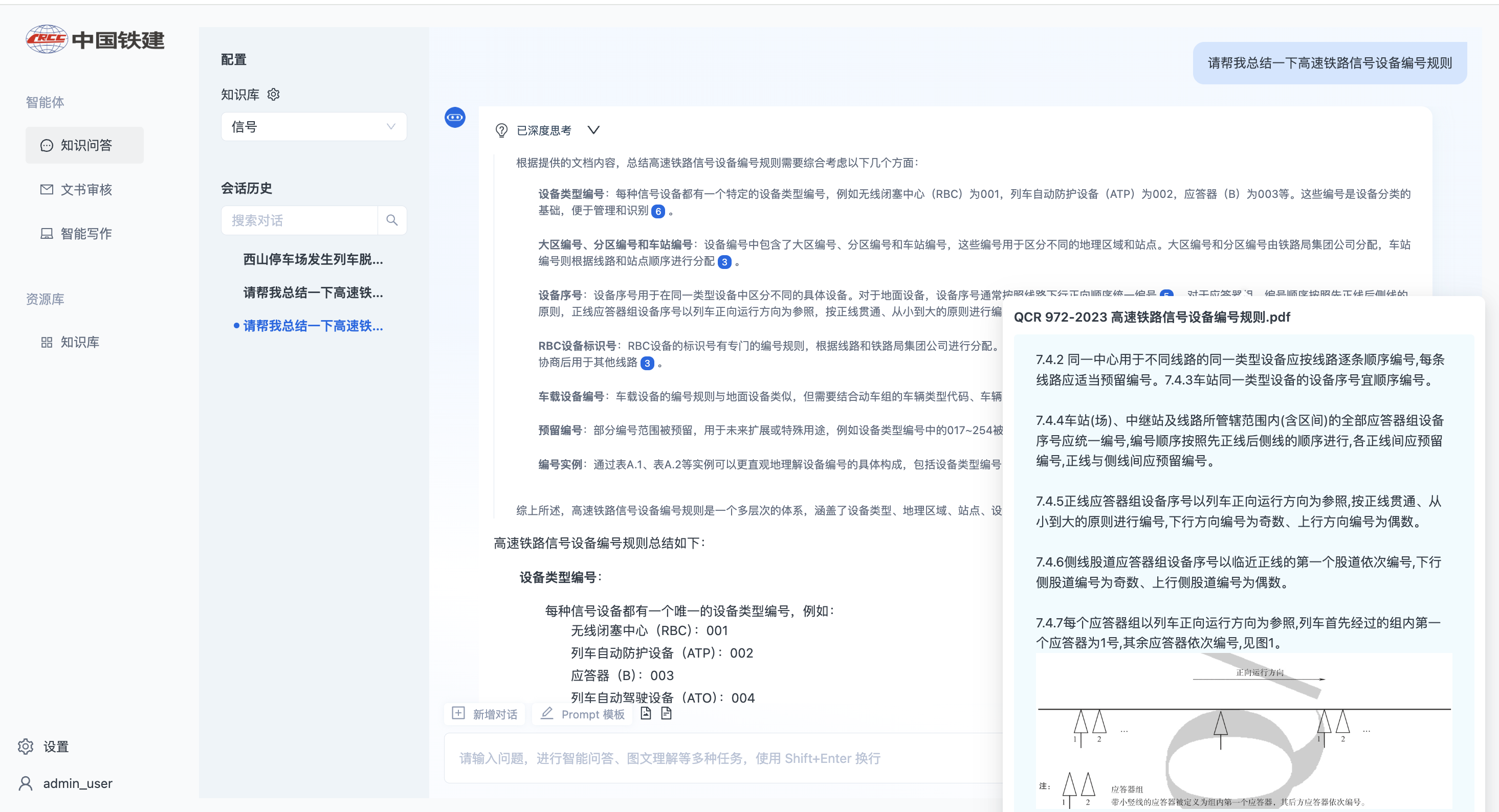Screen dimensions: 1499x812
Task: Open 知识问答 in the sidebar
Action: [x=85, y=145]
